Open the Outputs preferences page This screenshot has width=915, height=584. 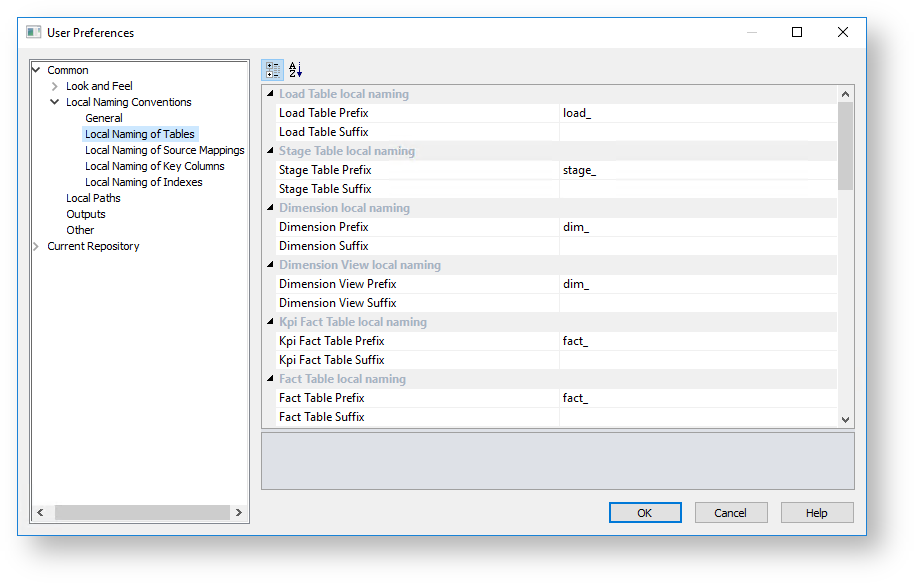click(x=86, y=214)
